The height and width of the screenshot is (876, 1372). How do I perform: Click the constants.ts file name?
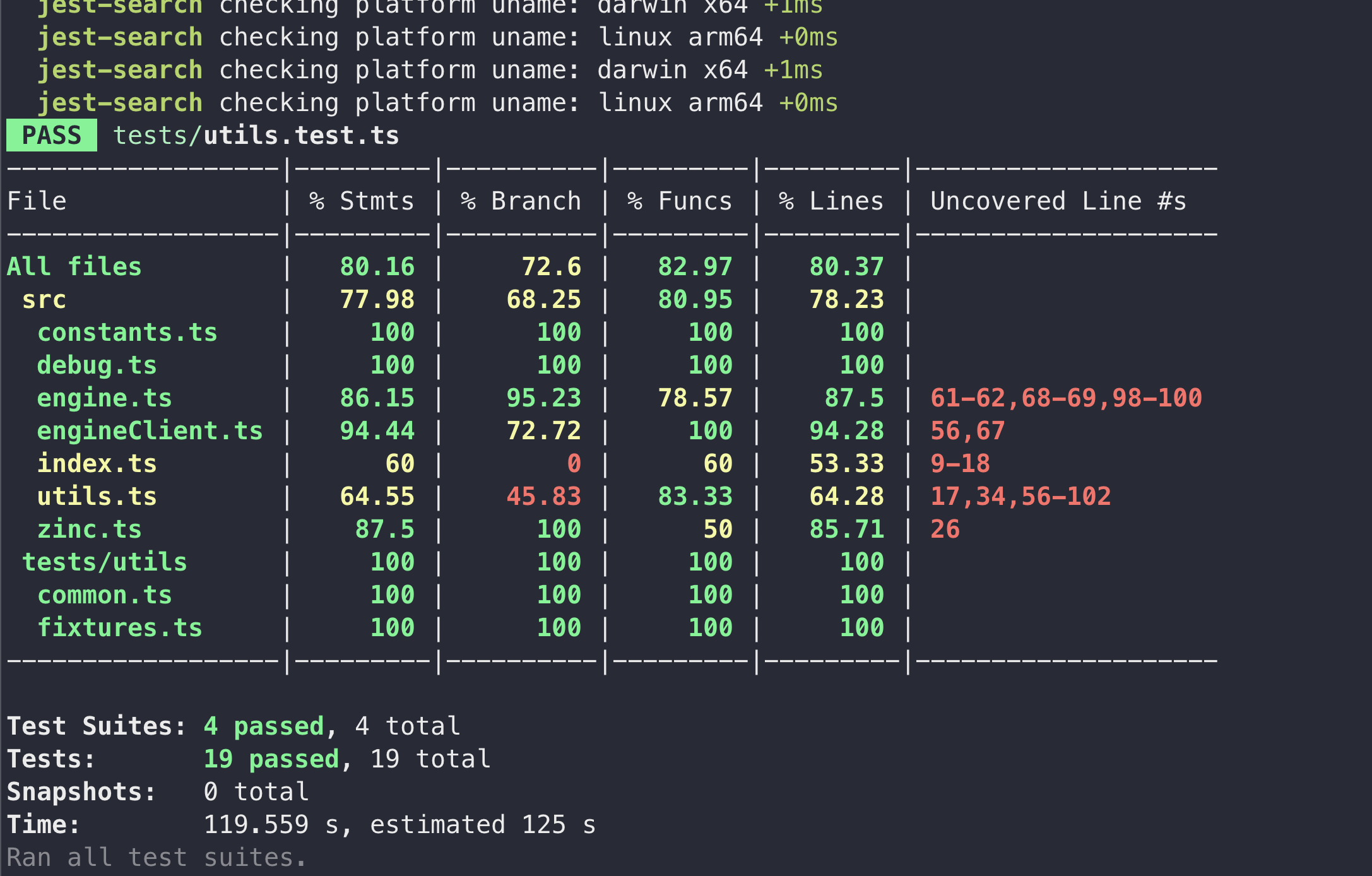point(127,333)
